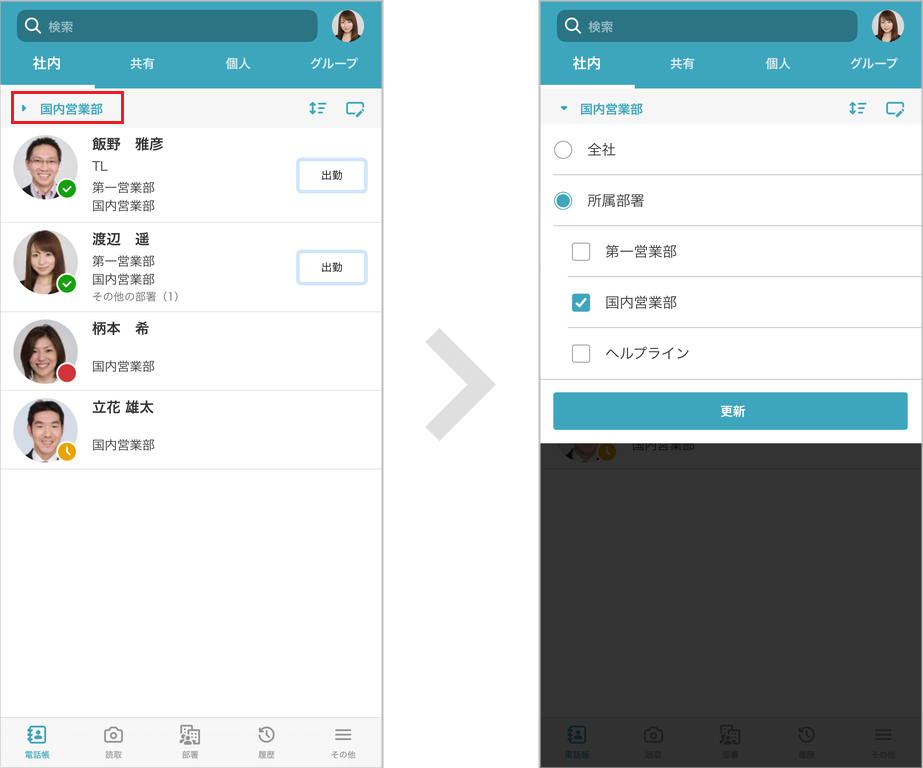The width and height of the screenshot is (923, 768).
Task: Open the profile avatar in the right screen header
Action: pyautogui.click(x=888, y=26)
